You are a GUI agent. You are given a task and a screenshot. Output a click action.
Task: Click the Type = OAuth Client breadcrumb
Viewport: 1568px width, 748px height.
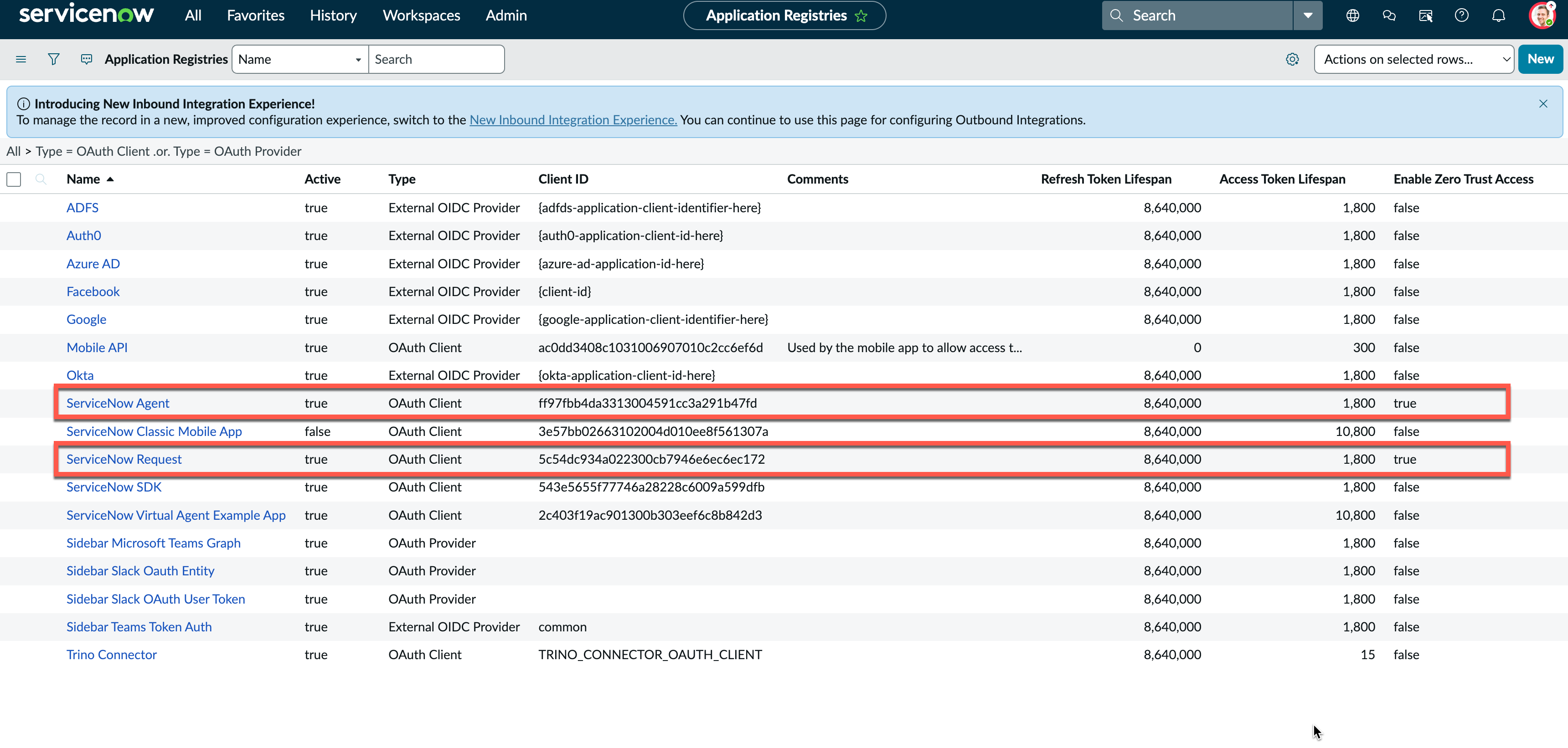point(93,151)
